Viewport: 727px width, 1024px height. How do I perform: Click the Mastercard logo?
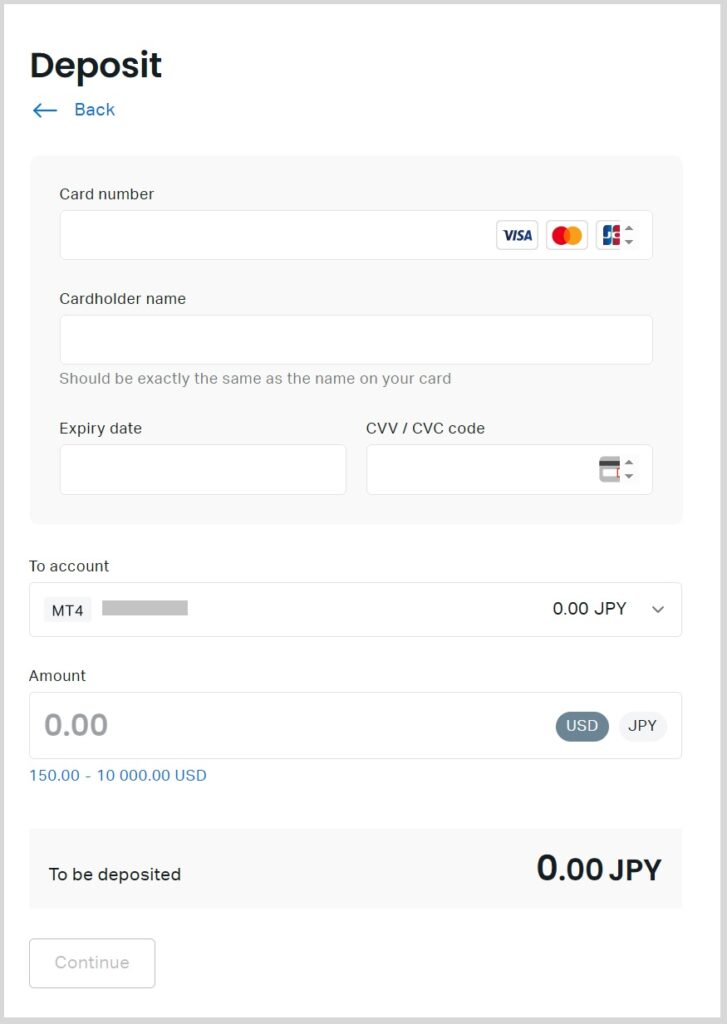click(x=567, y=235)
